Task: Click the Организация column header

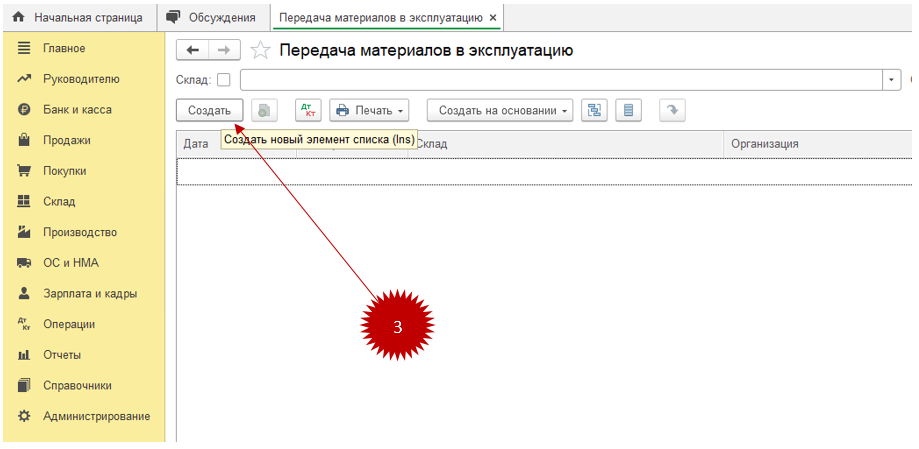Action: [x=818, y=144]
